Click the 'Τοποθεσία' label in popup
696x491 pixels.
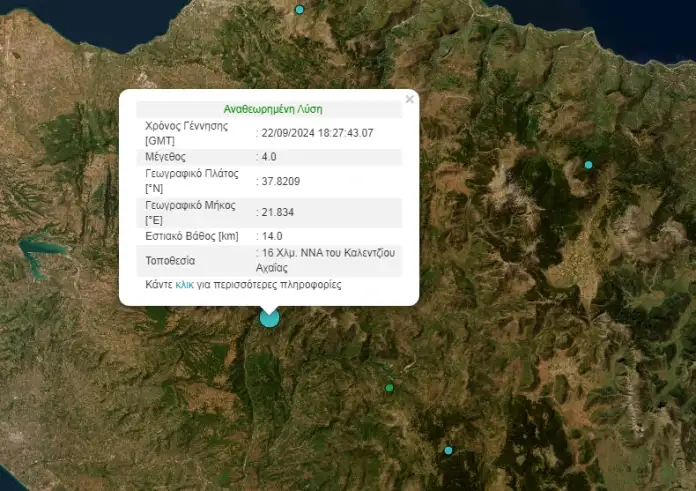173,260
